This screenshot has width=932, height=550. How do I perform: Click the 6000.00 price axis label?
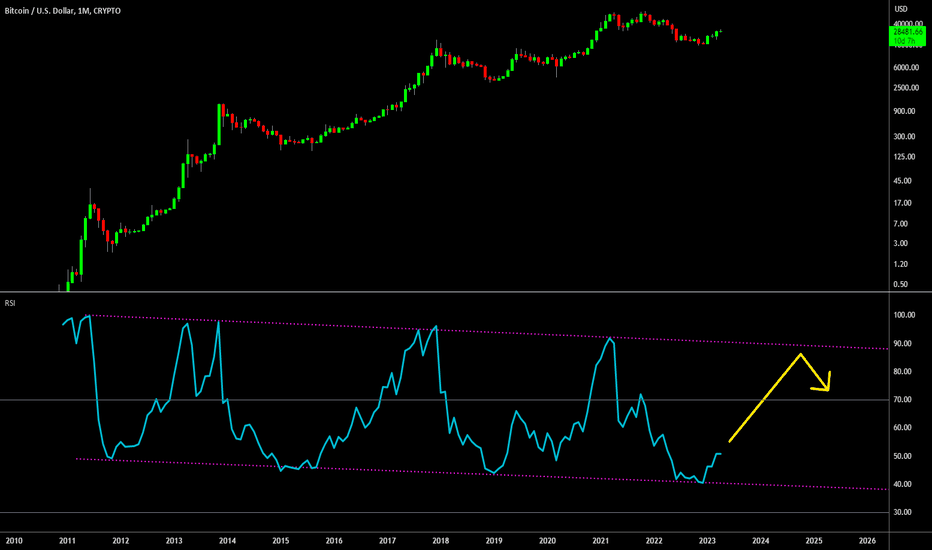coord(906,68)
